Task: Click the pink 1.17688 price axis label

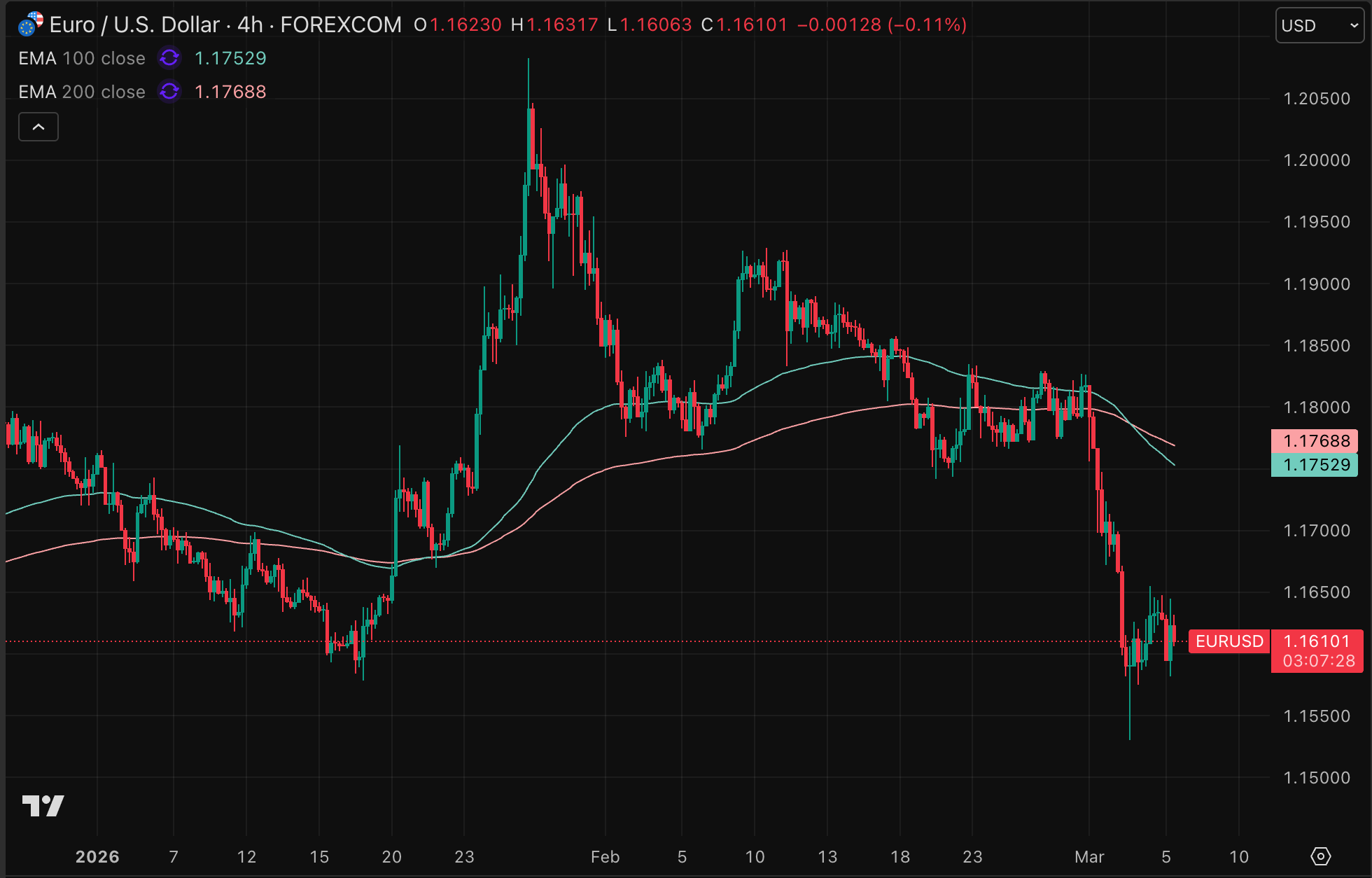Action: [1314, 441]
